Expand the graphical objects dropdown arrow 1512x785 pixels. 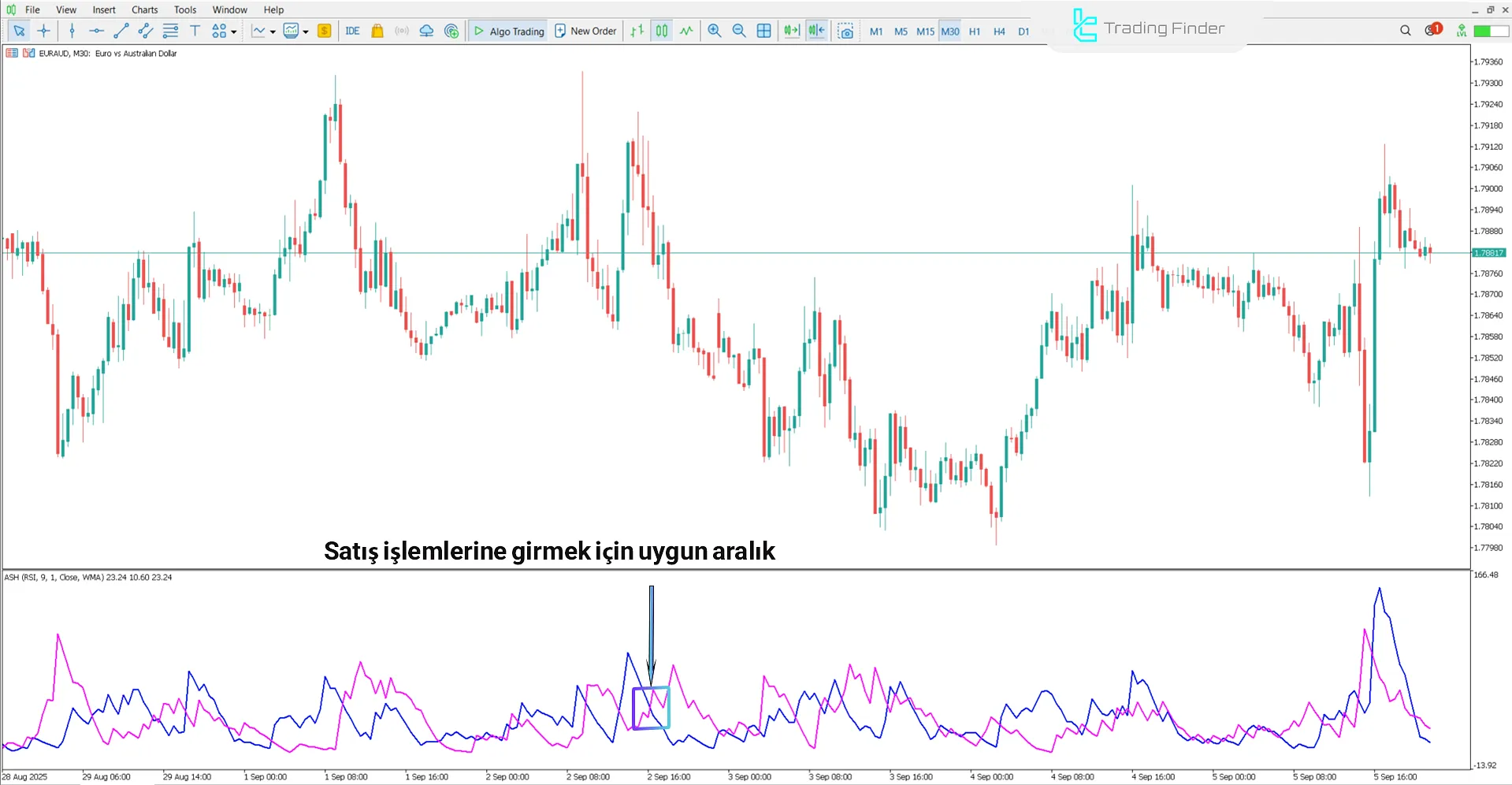pos(234,32)
